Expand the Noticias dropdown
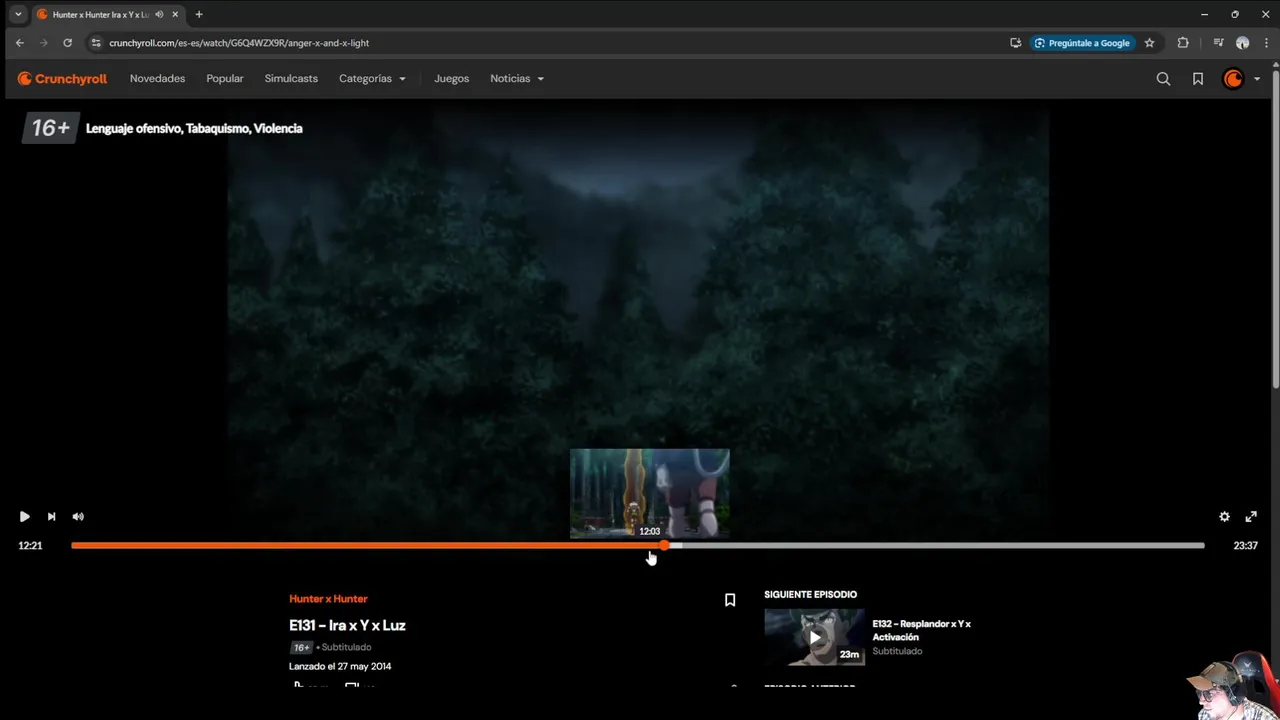Image resolution: width=1280 pixels, height=720 pixels. pos(517,78)
